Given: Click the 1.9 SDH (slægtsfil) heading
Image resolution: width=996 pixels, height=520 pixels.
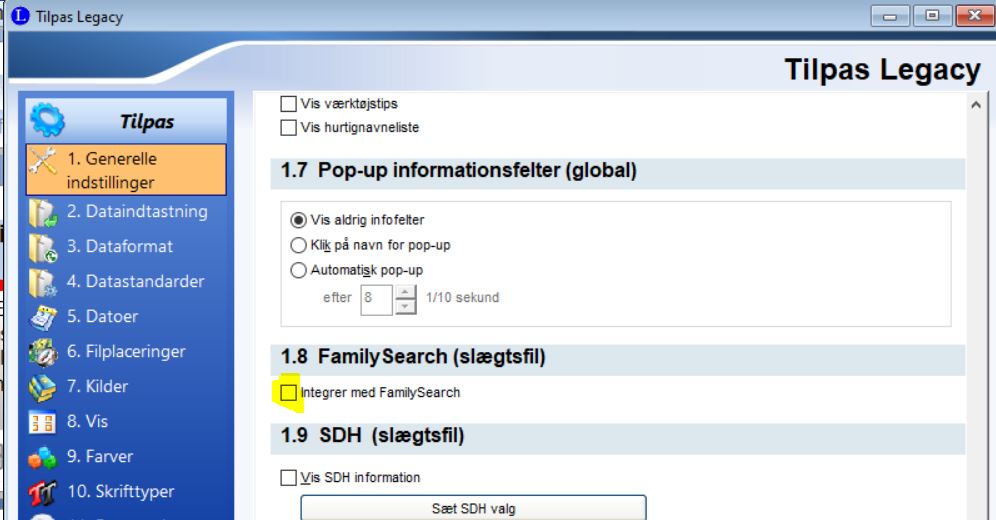Looking at the screenshot, I should click(x=372, y=436).
